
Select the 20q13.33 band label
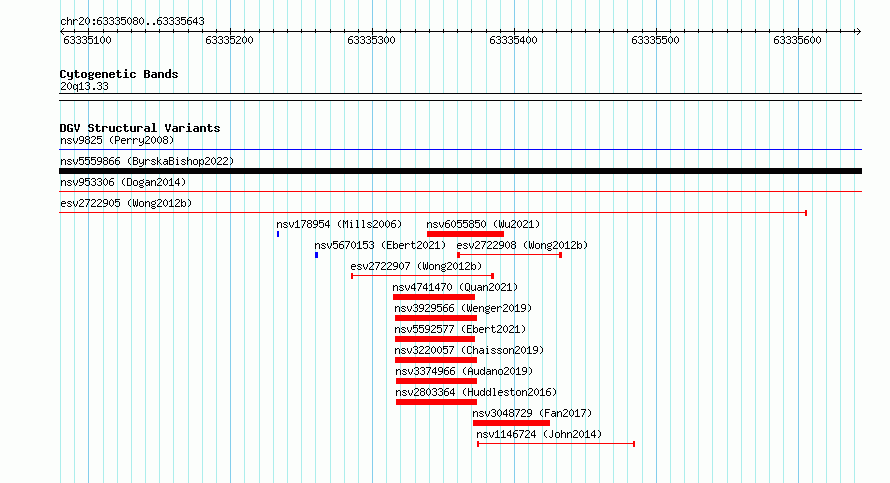[84, 86]
